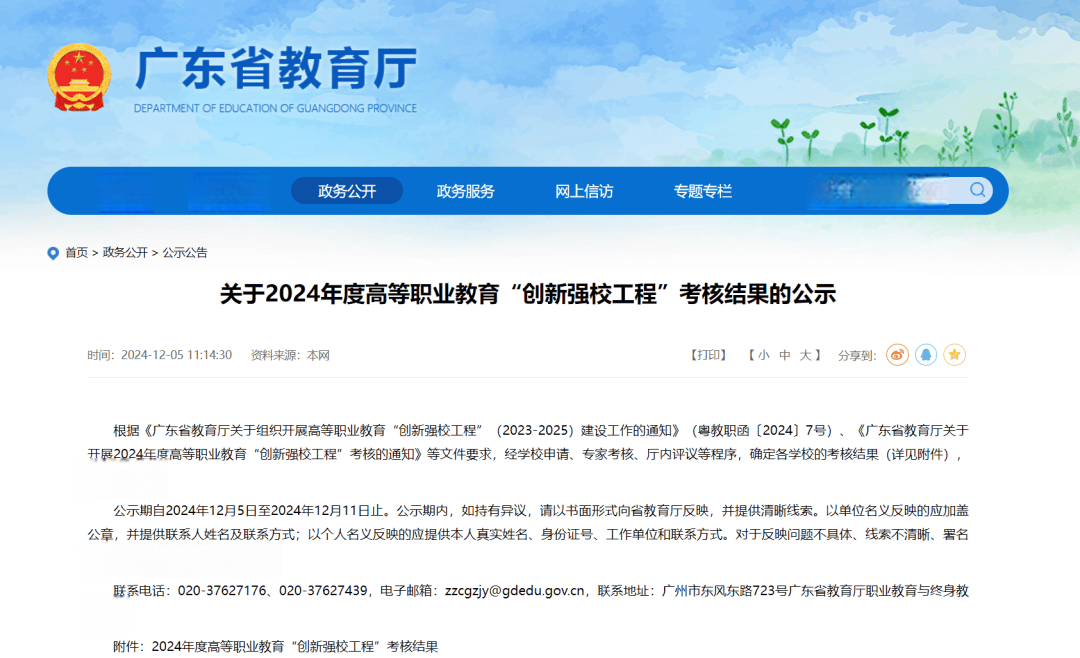Click email zzcgzjy@gdedu.gov.cn
Image resolution: width=1080 pixels, height=658 pixels.
point(515,590)
